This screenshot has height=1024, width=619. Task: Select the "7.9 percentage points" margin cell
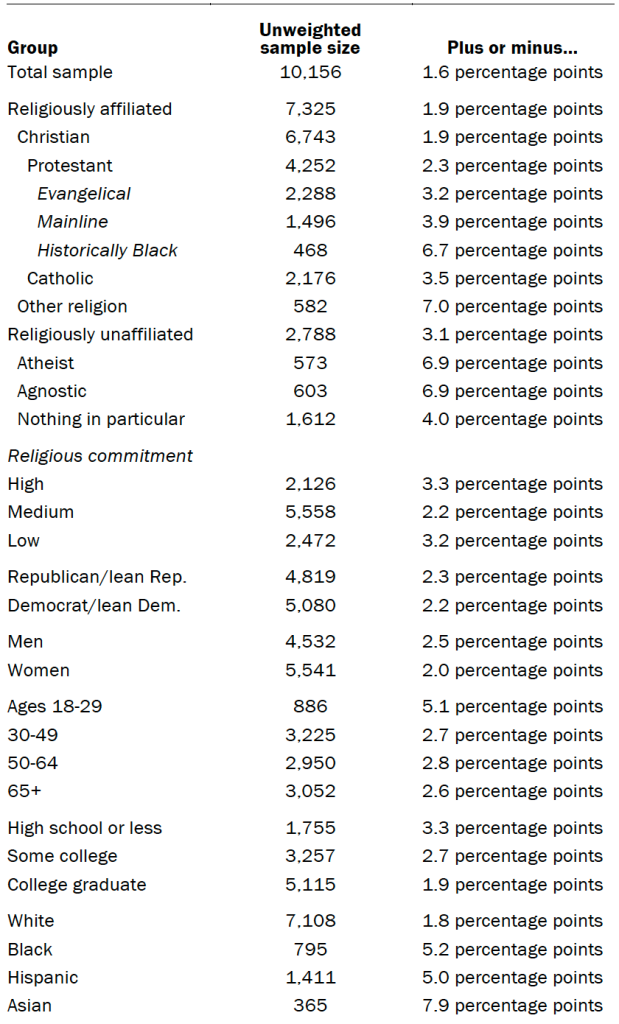[511, 1006]
